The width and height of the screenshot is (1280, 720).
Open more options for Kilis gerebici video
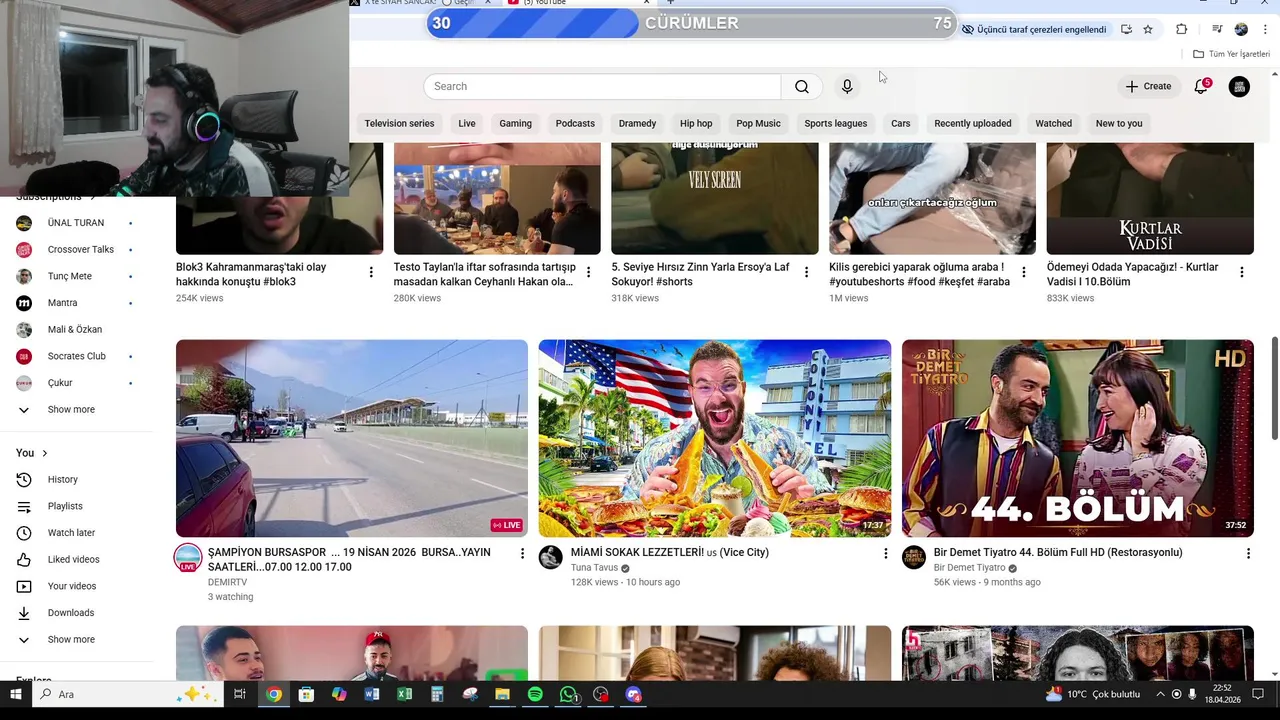pos(1024,272)
